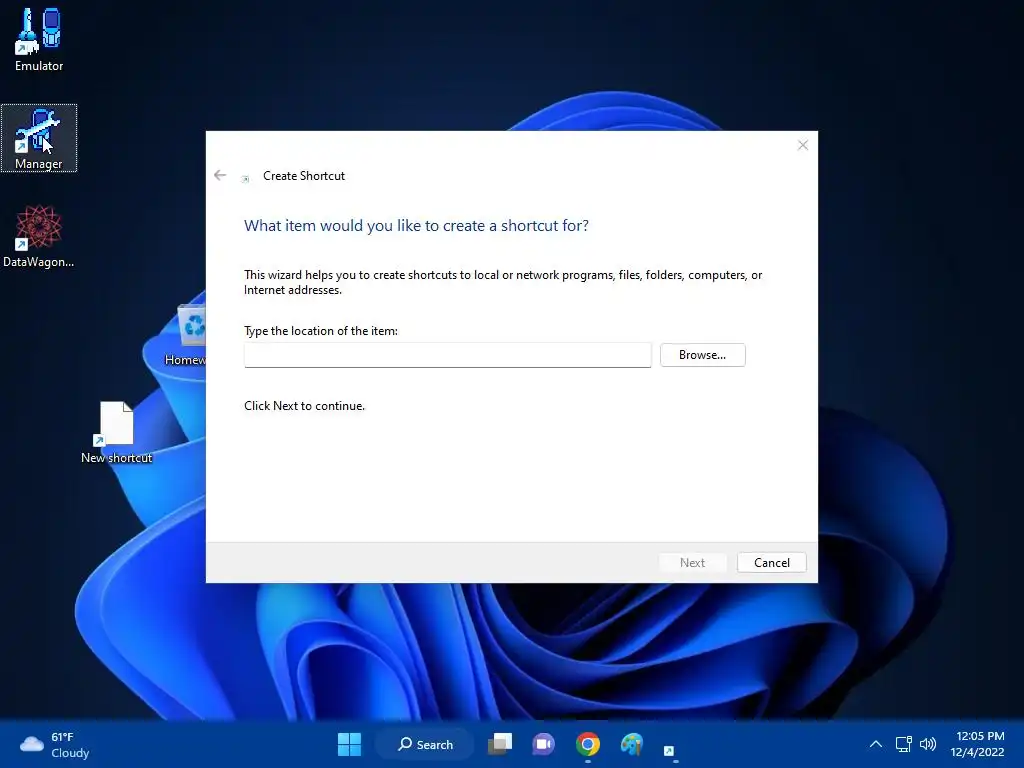This screenshot has height=768, width=1024.
Task: Click the back arrow in Create Shortcut
Action: [x=220, y=175]
